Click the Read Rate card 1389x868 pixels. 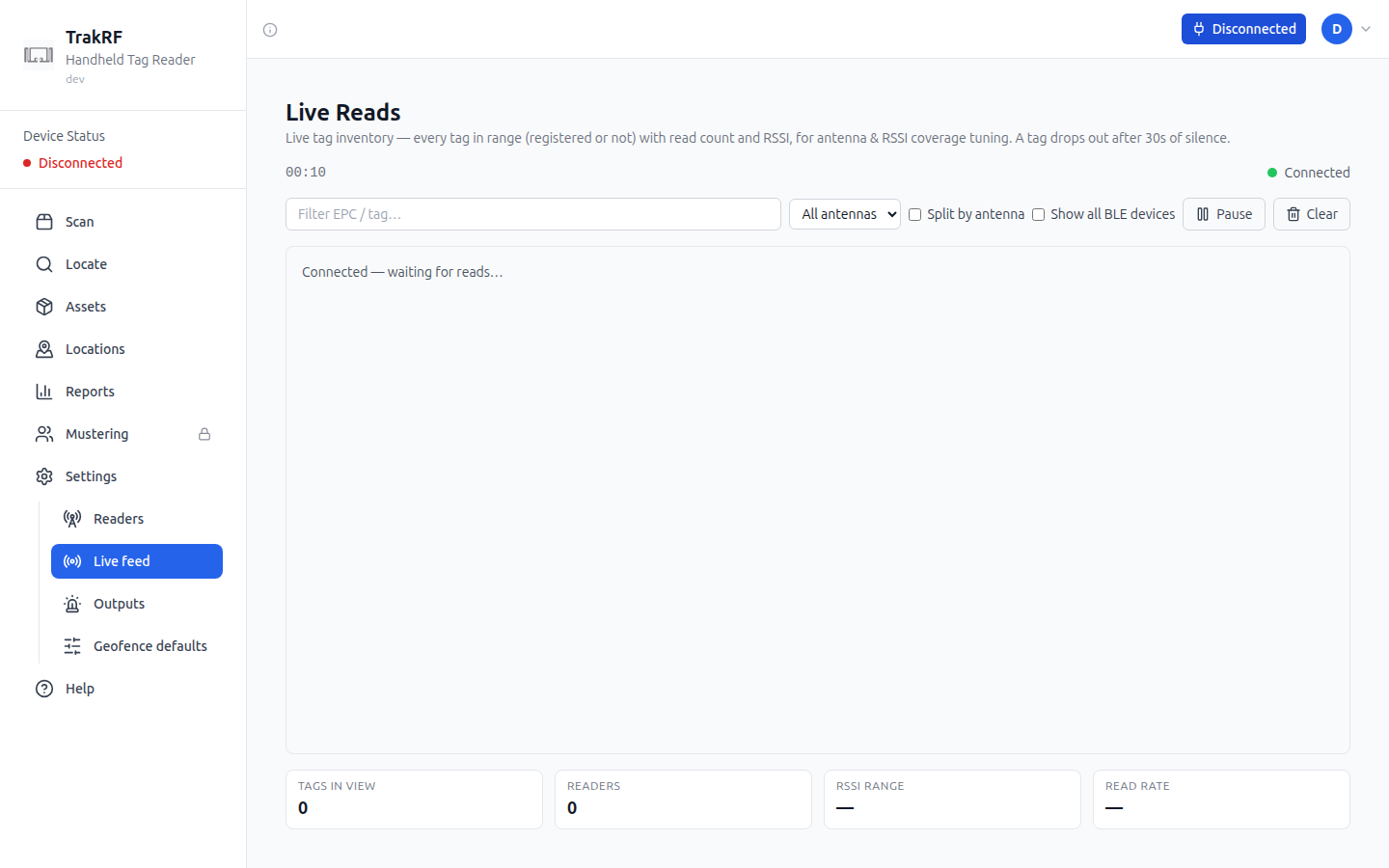(x=1221, y=800)
